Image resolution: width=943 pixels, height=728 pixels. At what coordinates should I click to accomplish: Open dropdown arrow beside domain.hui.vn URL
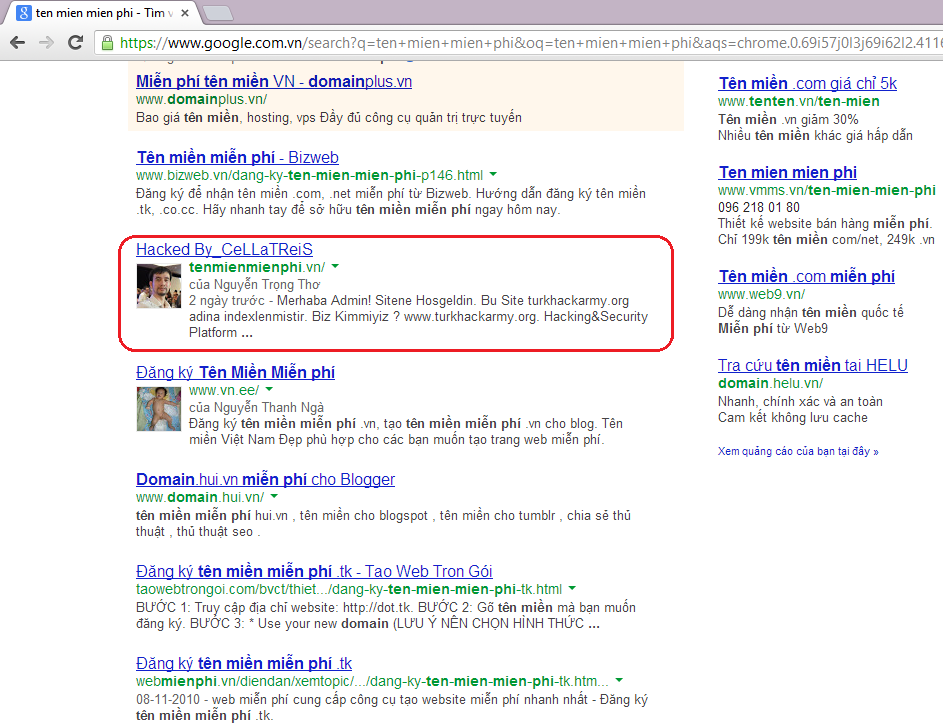point(274,497)
